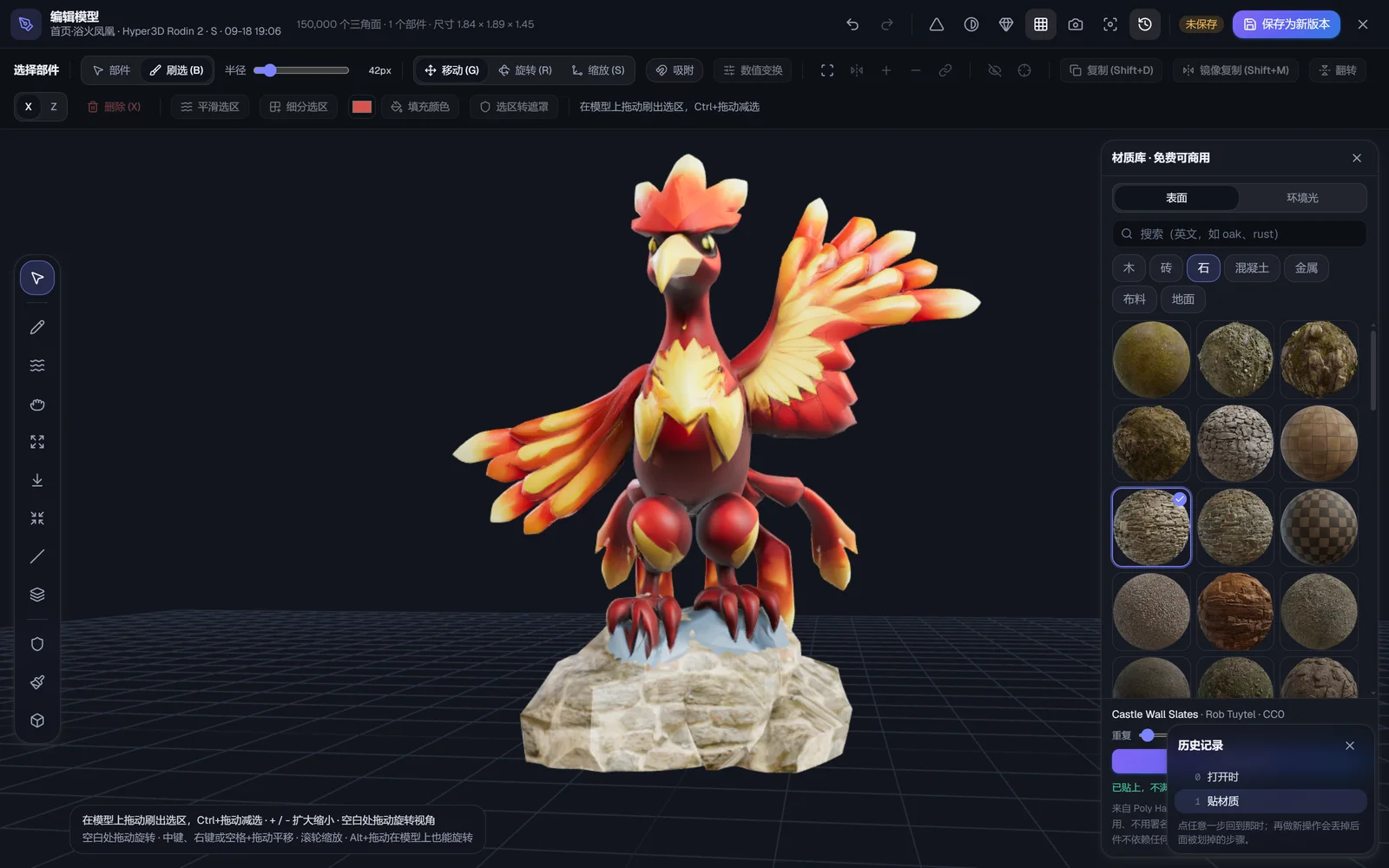Choose the 金属 material category
The height and width of the screenshot is (868, 1389).
point(1307,268)
